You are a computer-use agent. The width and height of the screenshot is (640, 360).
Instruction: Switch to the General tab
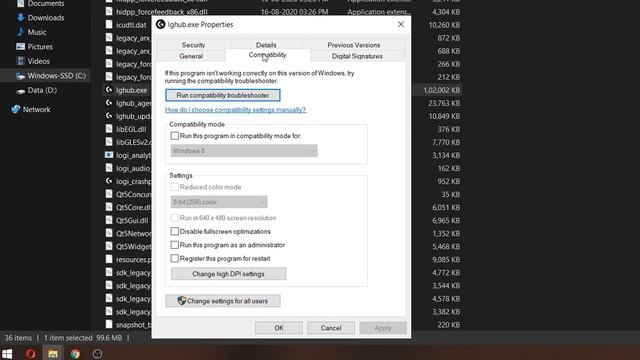[191, 56]
